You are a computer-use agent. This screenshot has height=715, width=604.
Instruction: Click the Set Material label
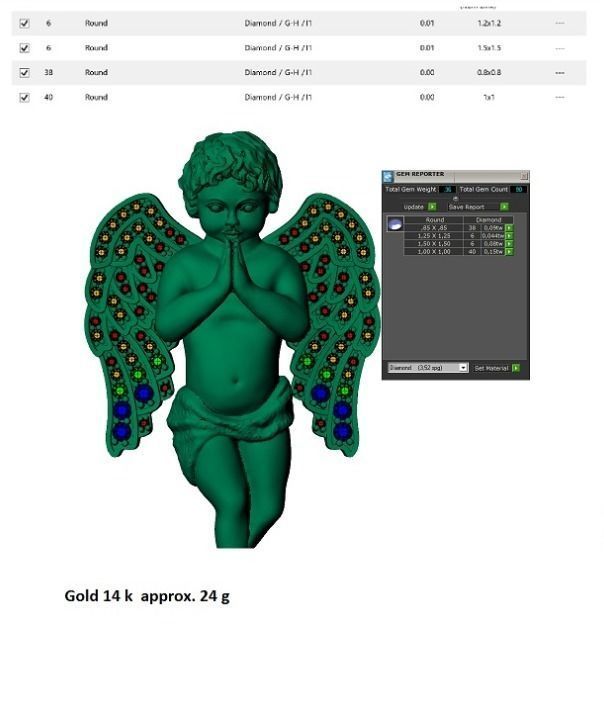click(491, 368)
